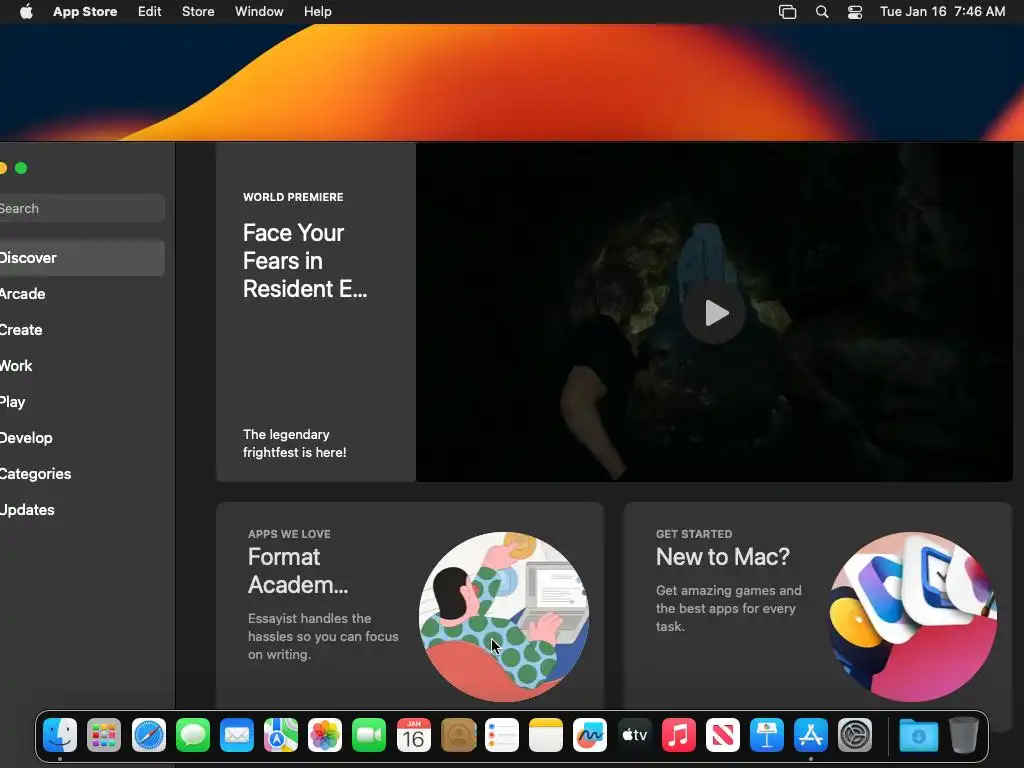The height and width of the screenshot is (768, 1024).
Task: Go to Arcade in sidebar
Action: (x=82, y=294)
